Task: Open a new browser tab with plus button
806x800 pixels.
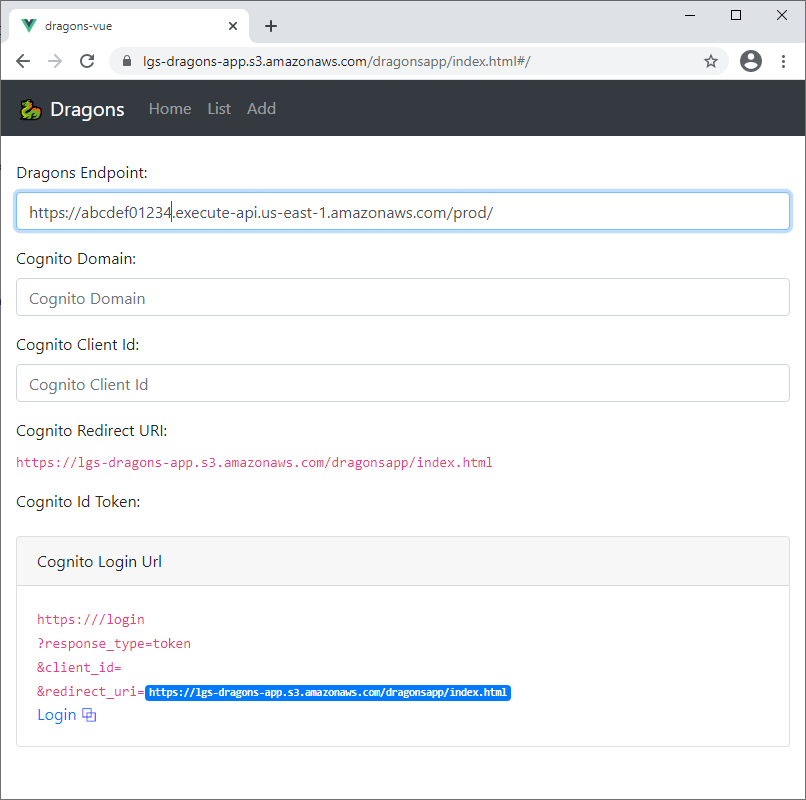Action: coord(270,25)
